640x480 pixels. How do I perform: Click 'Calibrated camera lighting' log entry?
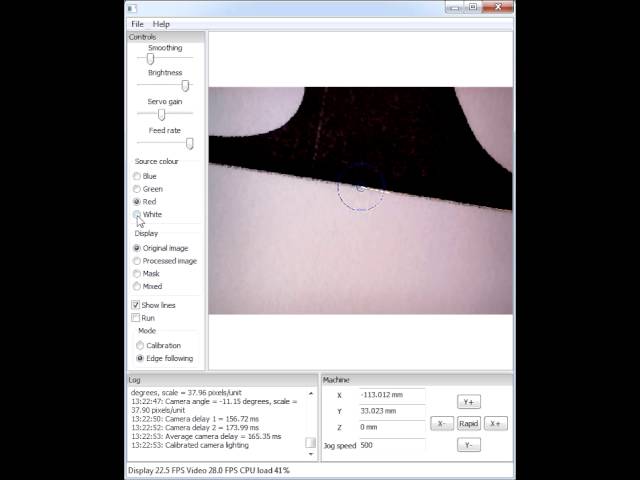(207, 445)
